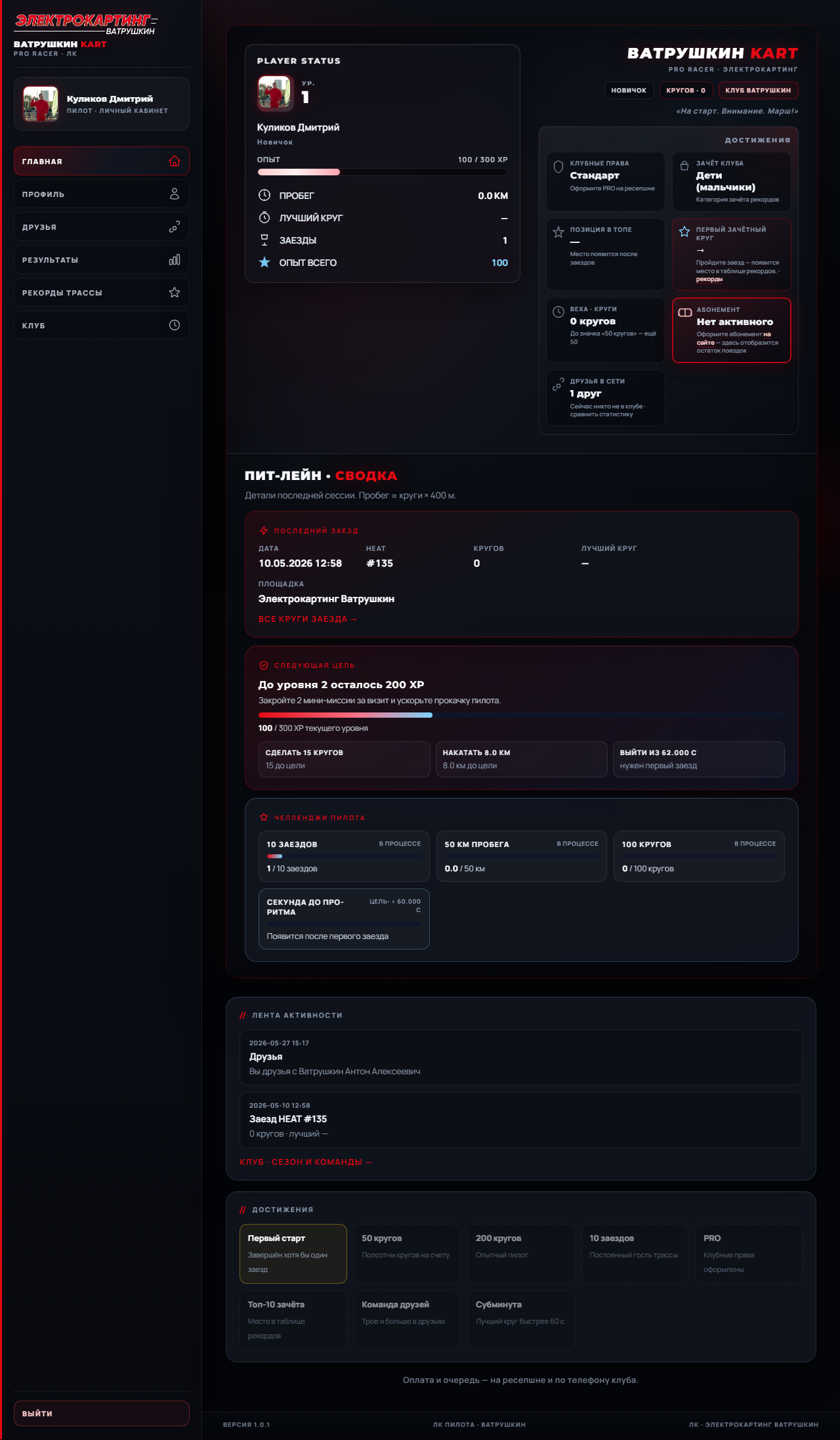Follow the Клуб · сезон и команды link
The width and height of the screenshot is (840, 1440).
pos(305,1162)
